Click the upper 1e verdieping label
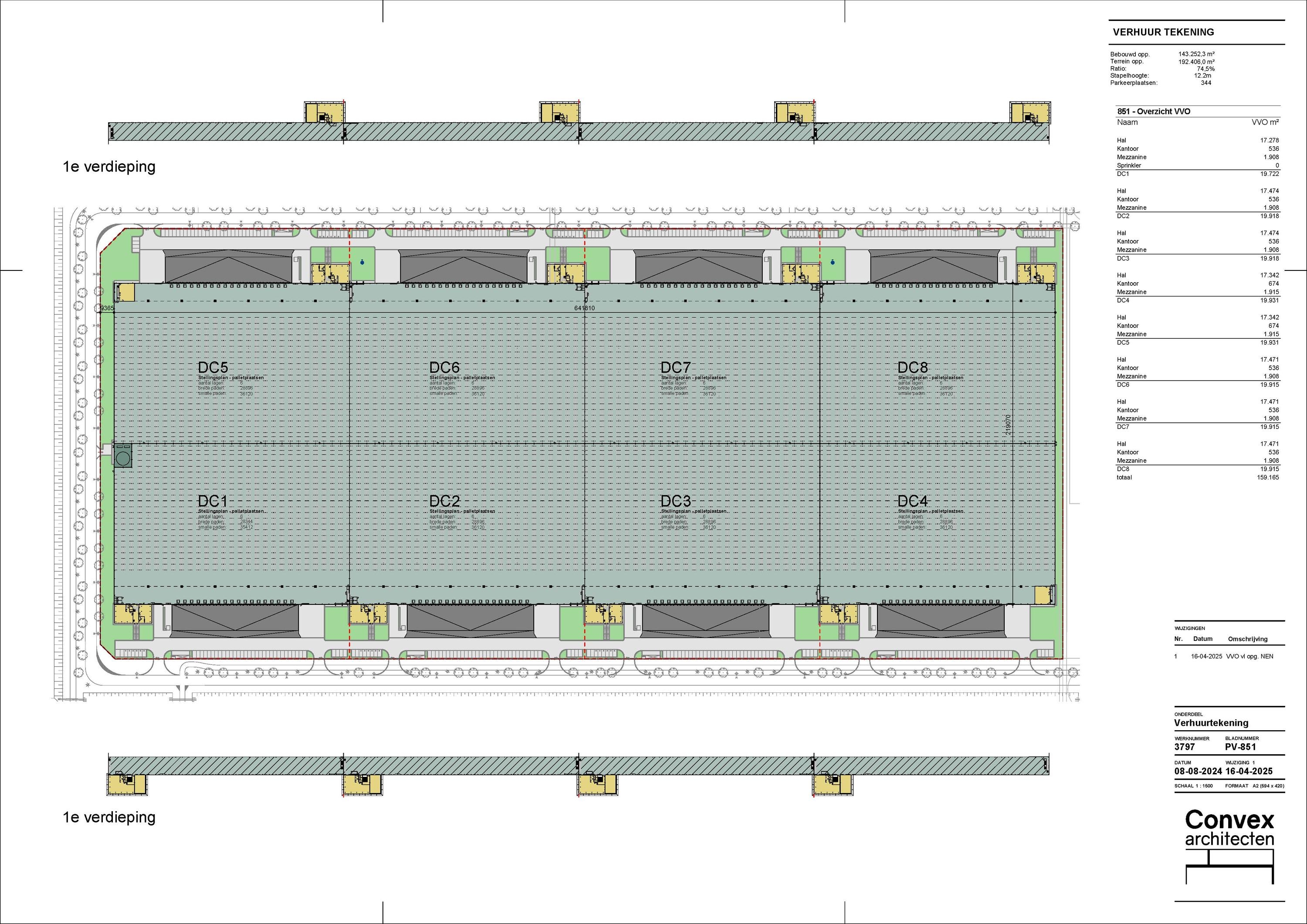This screenshot has width=1307, height=924. point(109,167)
